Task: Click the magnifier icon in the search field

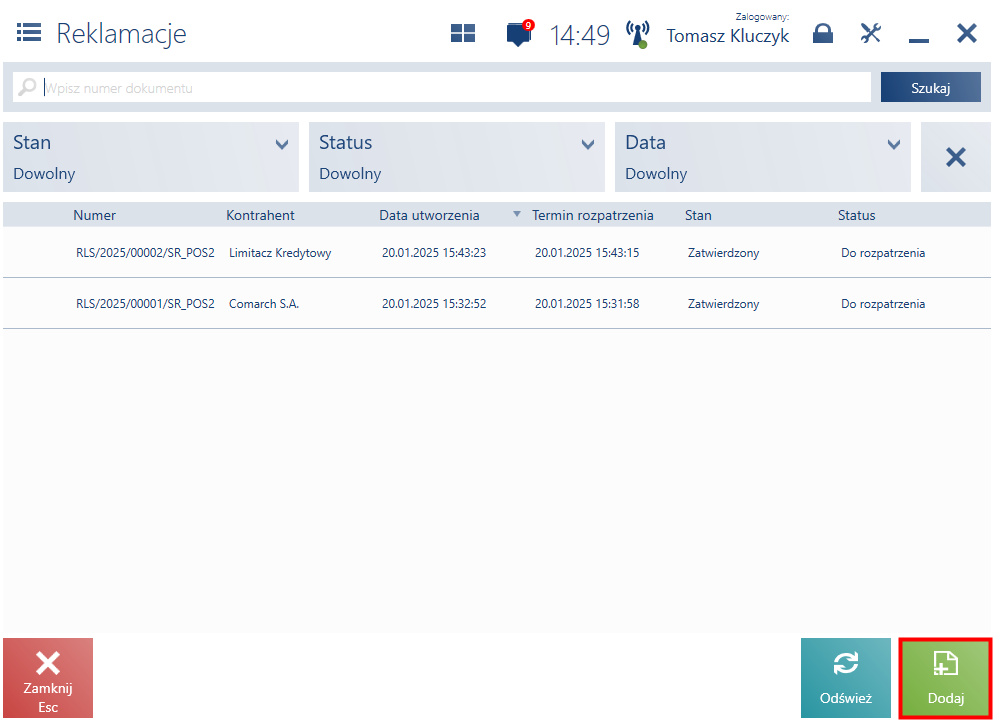Action: coord(27,87)
